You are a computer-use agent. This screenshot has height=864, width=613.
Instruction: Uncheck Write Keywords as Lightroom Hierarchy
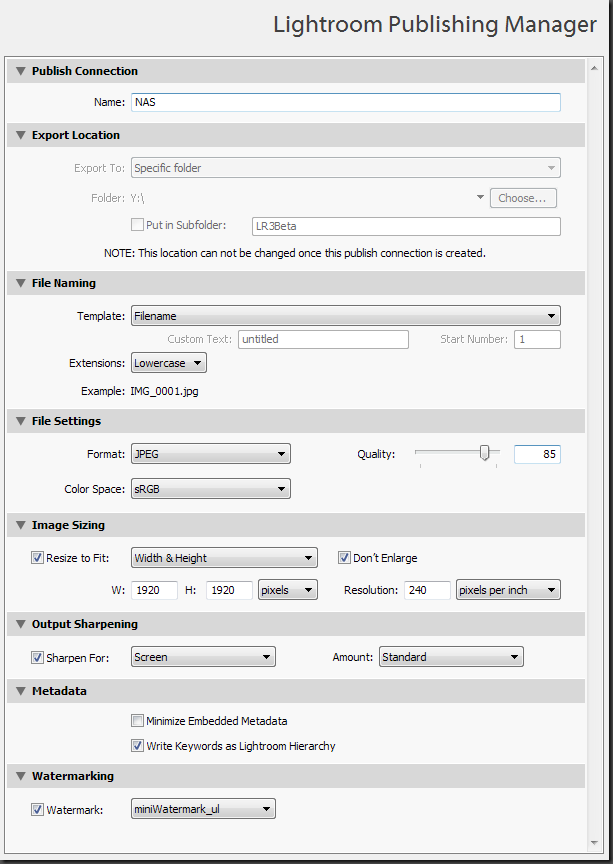pos(137,746)
